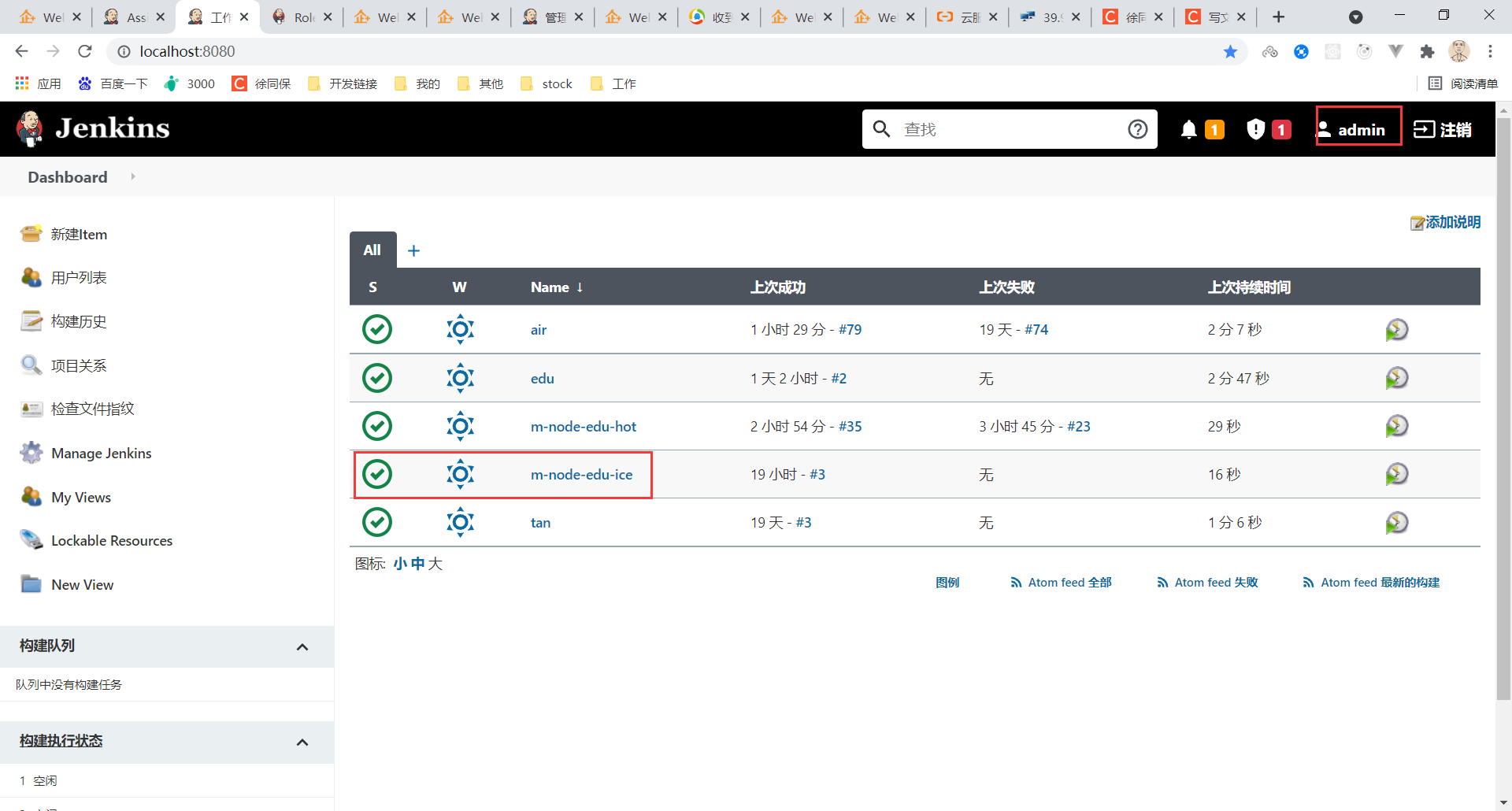Click the notification bell icon
1512x811 pixels.
click(x=1190, y=128)
